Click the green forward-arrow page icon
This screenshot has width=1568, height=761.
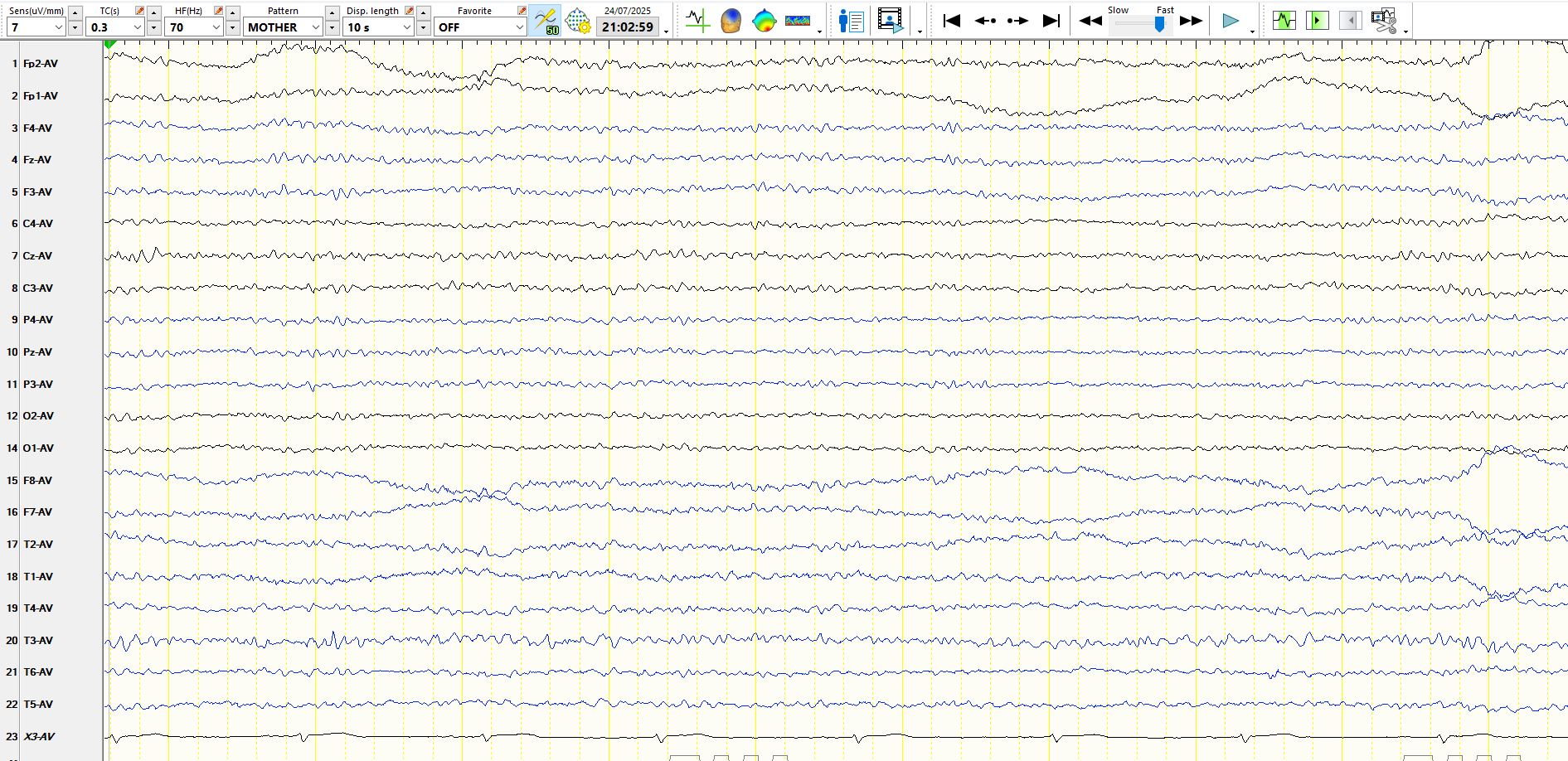(1317, 20)
